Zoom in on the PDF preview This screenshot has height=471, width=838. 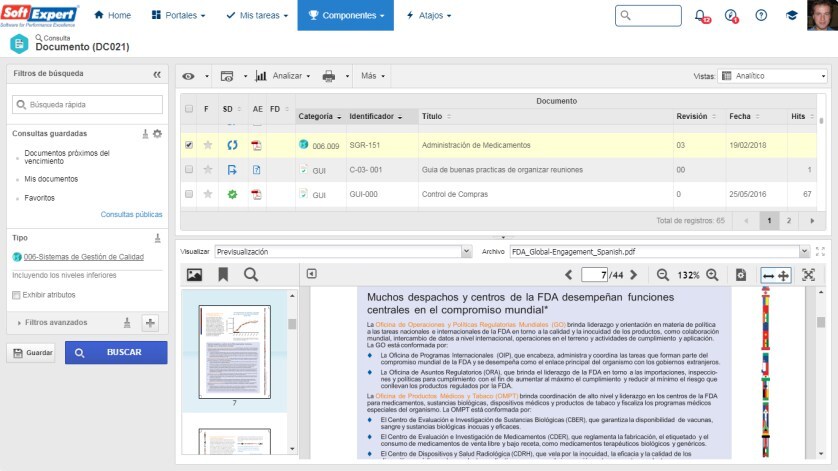pyautogui.click(x=712, y=274)
